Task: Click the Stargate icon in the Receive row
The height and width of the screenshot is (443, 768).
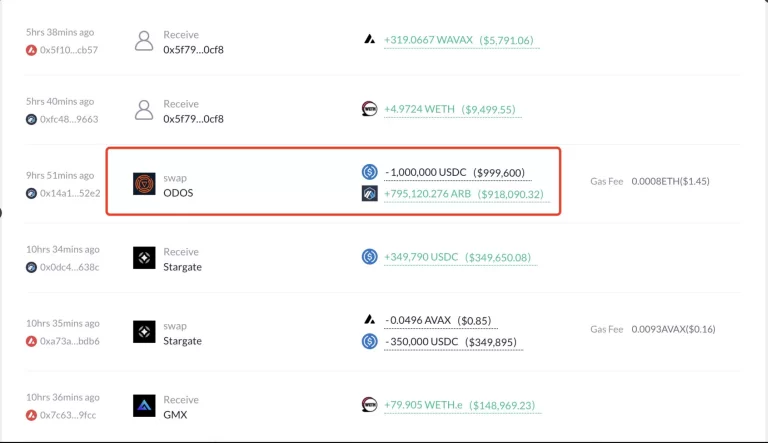Action: click(x=145, y=258)
